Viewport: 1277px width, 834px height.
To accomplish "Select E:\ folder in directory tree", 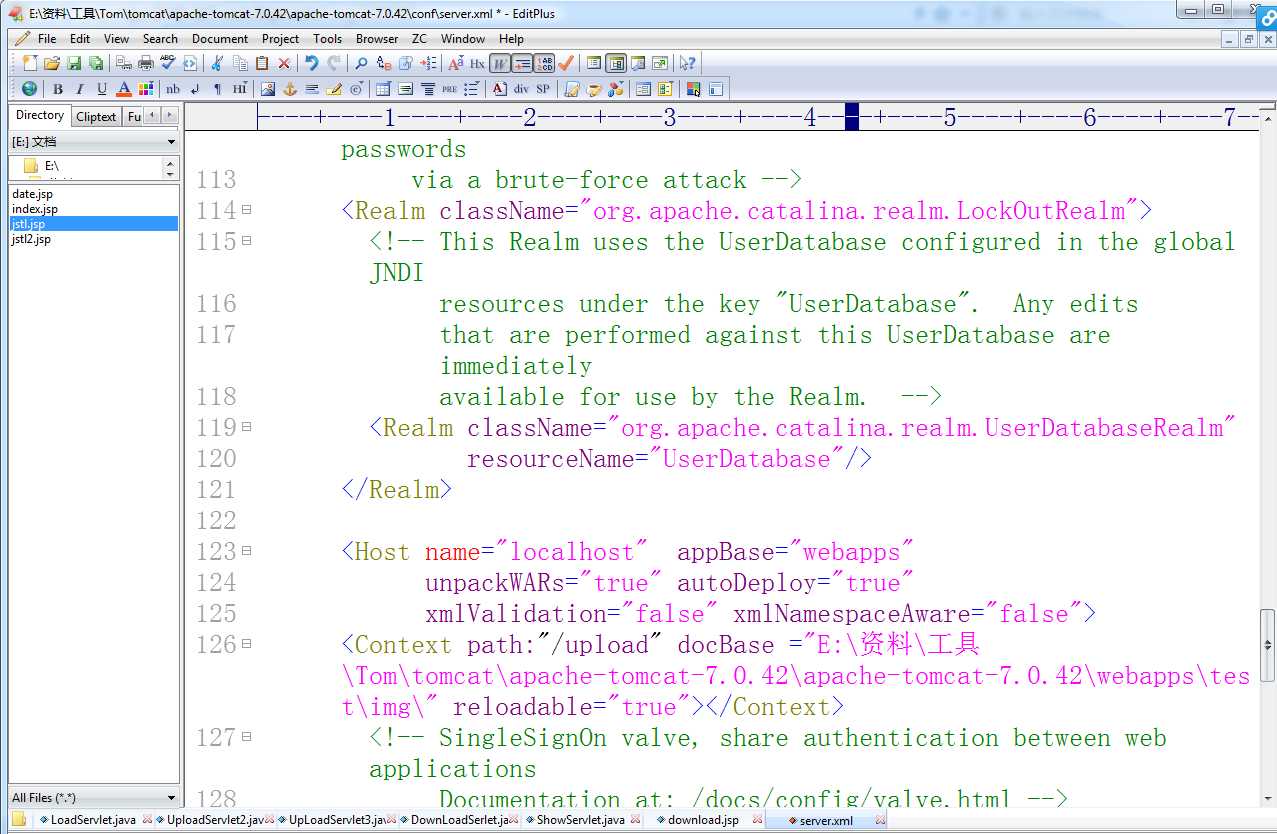I will (51, 166).
